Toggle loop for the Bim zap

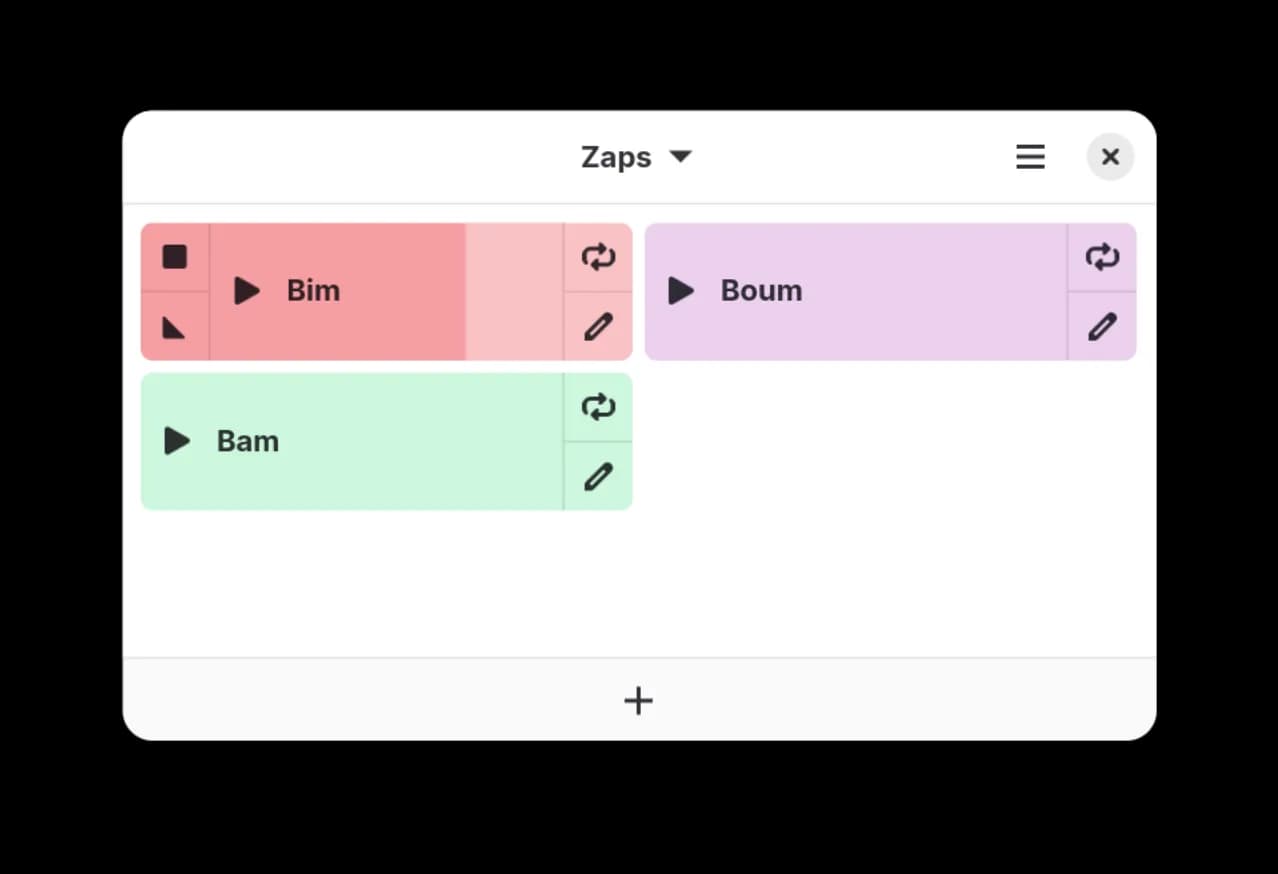pyautogui.click(x=598, y=257)
